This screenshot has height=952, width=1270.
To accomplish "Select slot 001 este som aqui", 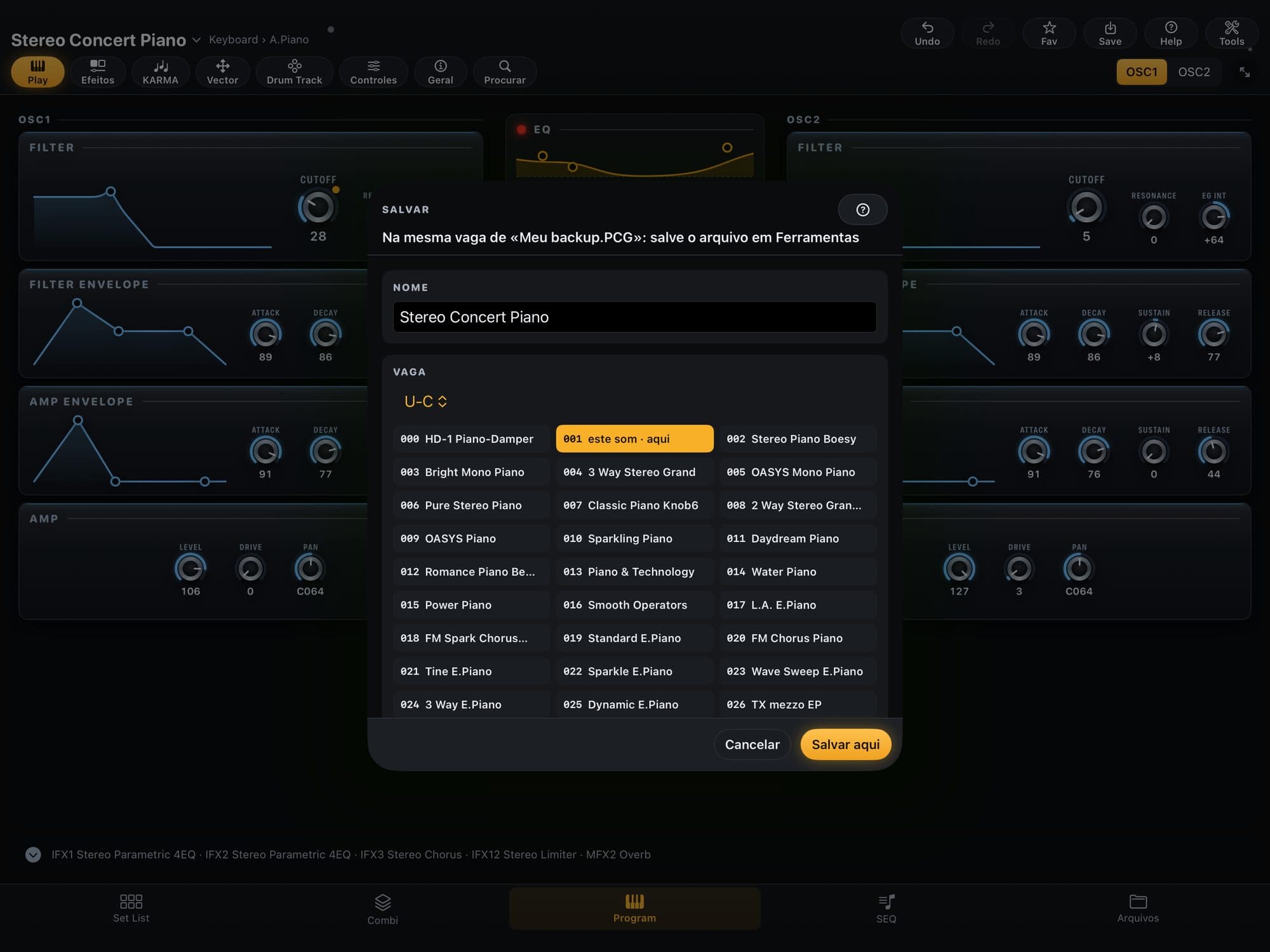I will pyautogui.click(x=634, y=439).
